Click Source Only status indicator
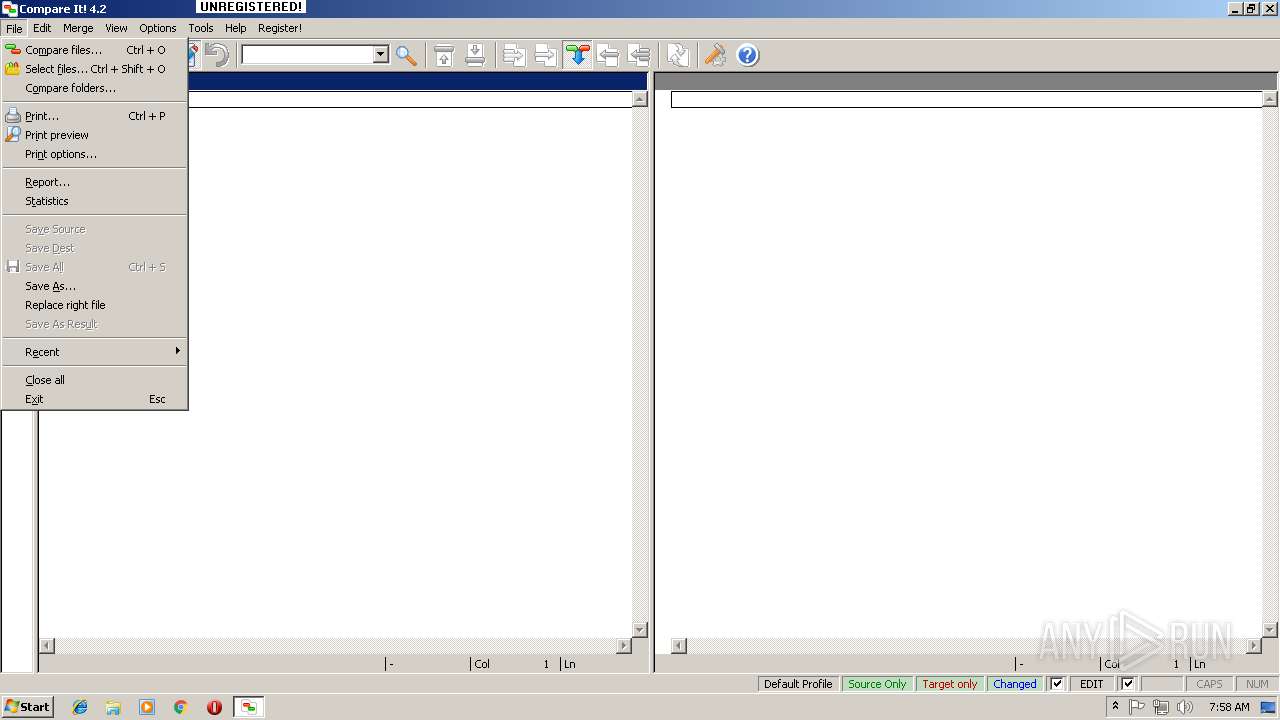This screenshot has width=1280, height=720. 877,684
